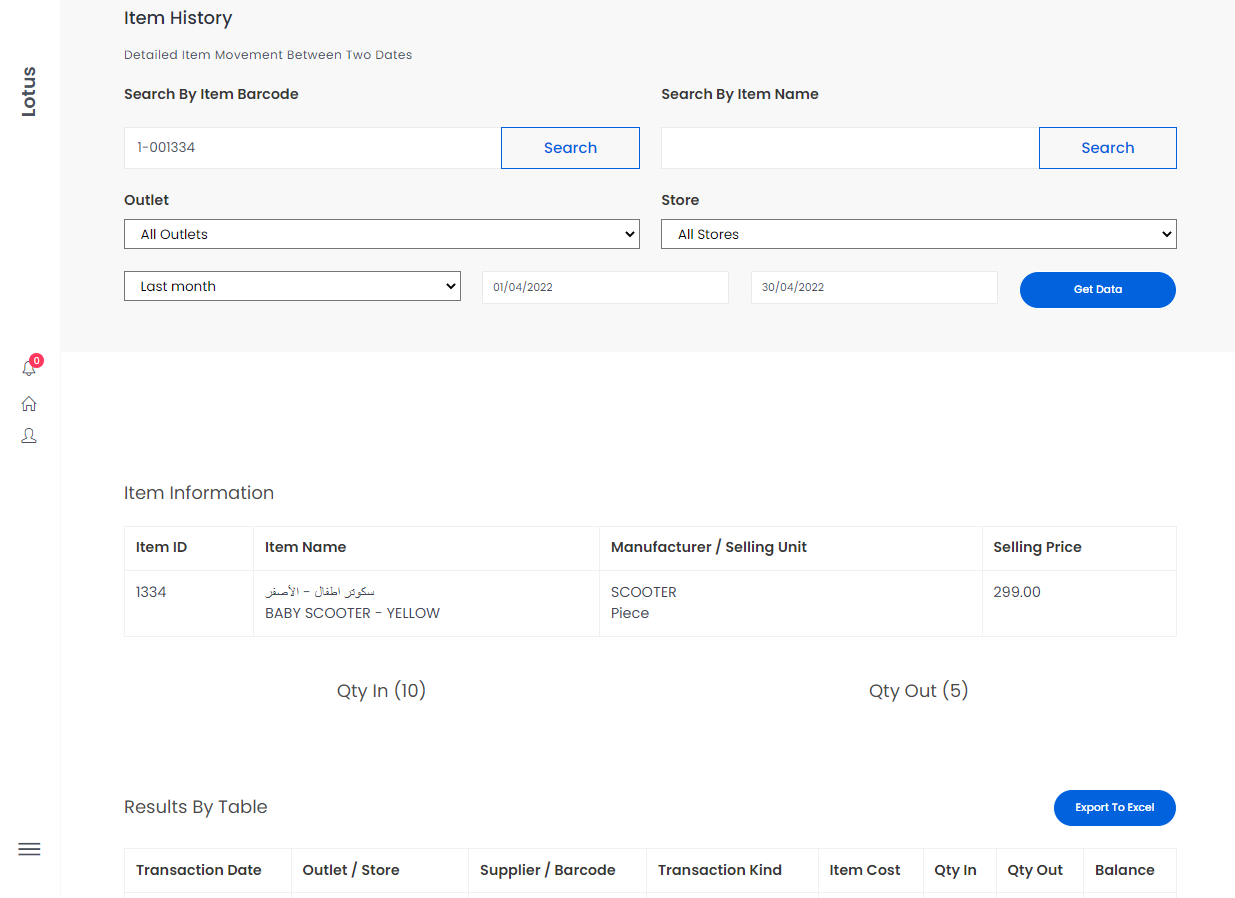Screen dimensions: 1235x898
Task: Click the Qty Out column header
Action: click(1035, 870)
